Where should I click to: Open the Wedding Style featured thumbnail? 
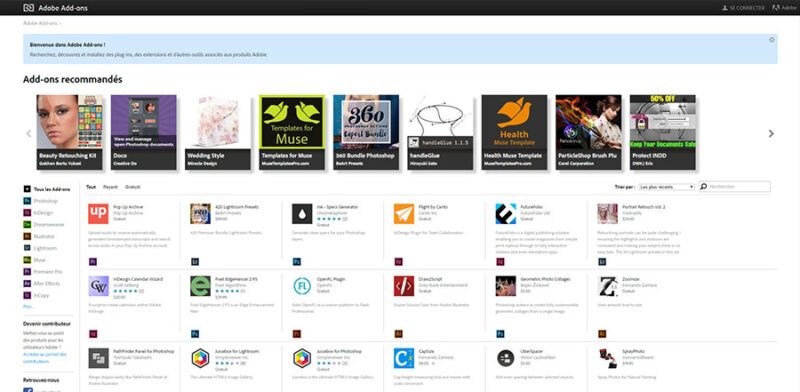pyautogui.click(x=218, y=132)
